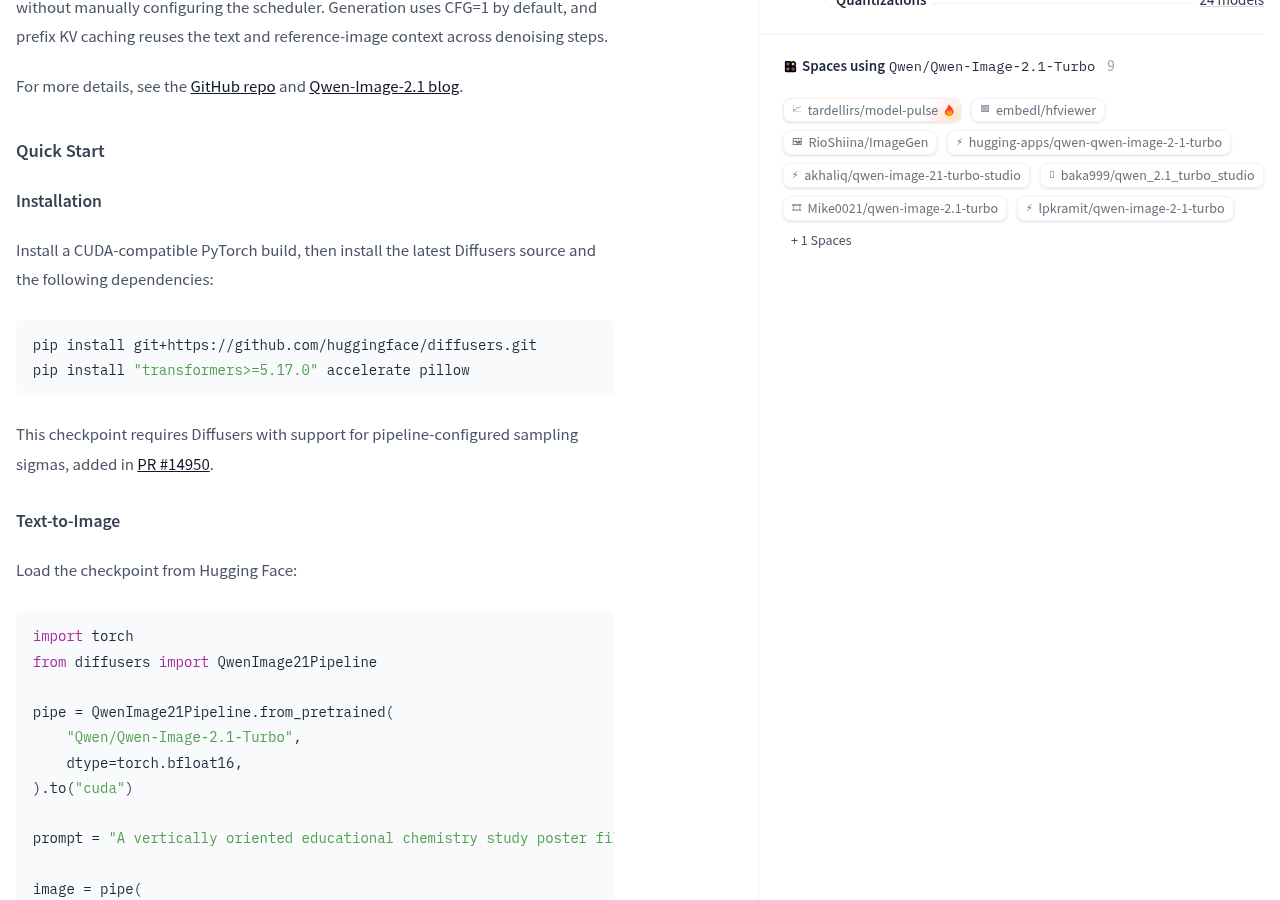Open the PR #14950 link
The image size is (1280, 900).
point(173,464)
